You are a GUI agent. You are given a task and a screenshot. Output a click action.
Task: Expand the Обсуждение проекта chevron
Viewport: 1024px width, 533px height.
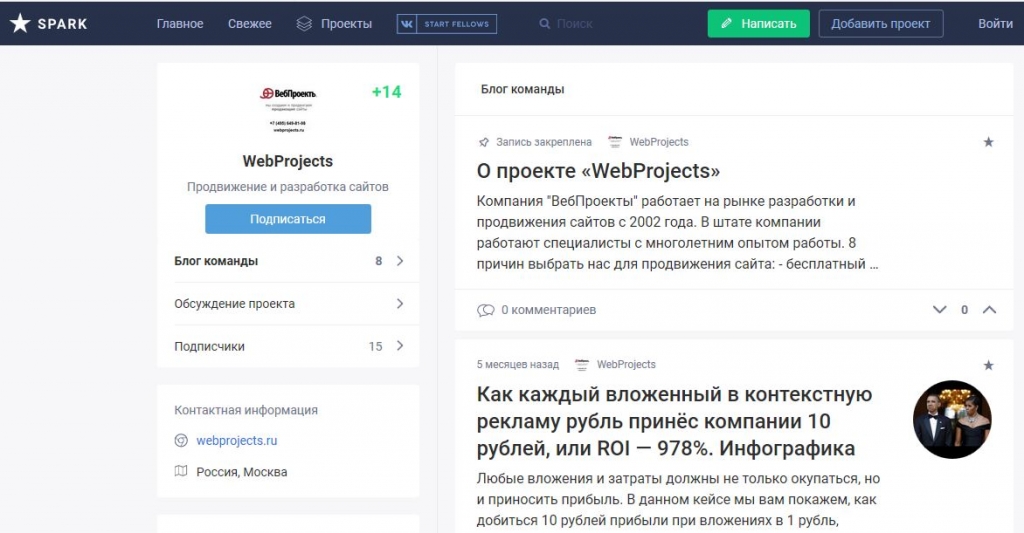pyautogui.click(x=400, y=304)
